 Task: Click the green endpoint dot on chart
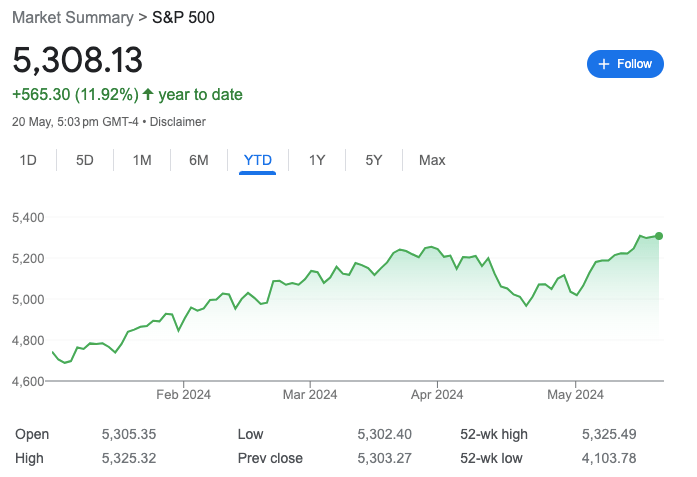[659, 236]
